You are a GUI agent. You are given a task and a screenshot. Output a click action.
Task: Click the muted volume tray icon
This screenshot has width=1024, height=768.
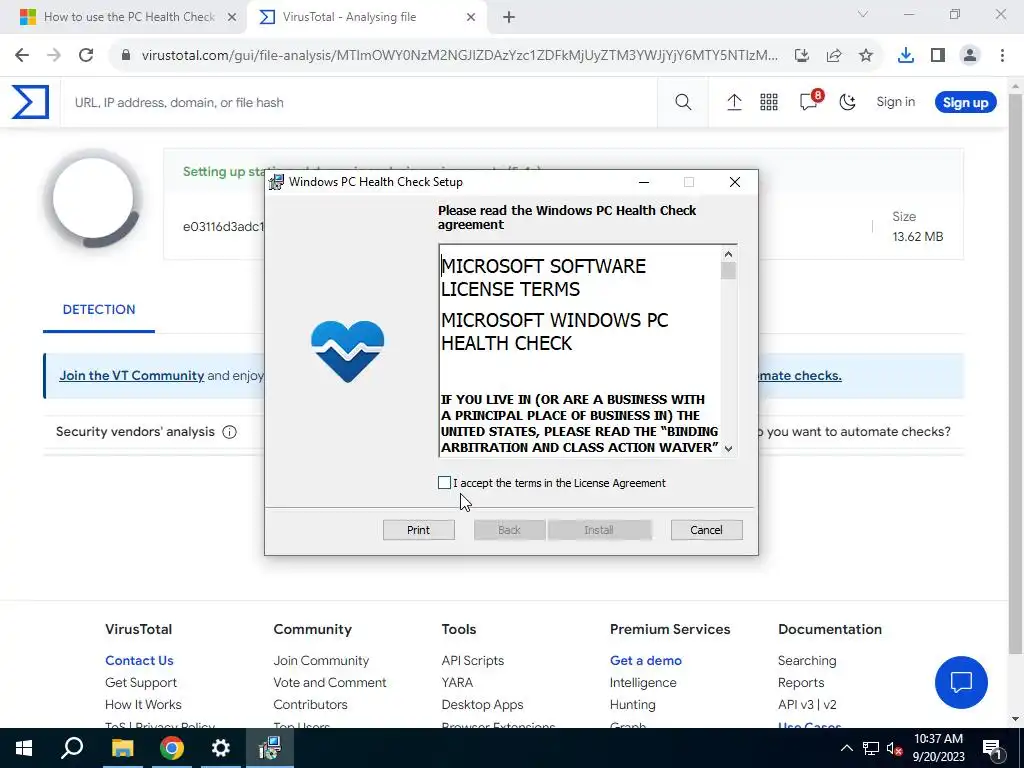click(894, 748)
